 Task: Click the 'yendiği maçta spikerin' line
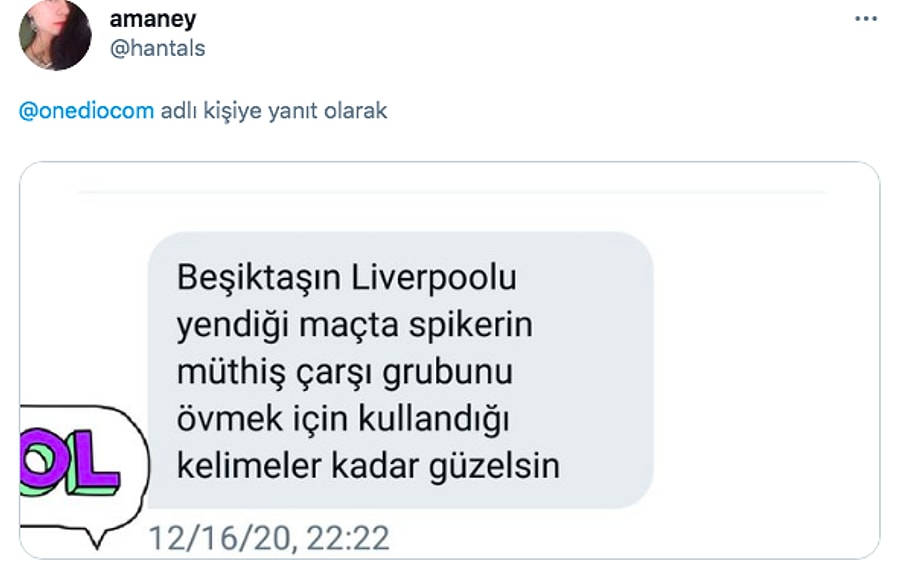pyautogui.click(x=355, y=326)
